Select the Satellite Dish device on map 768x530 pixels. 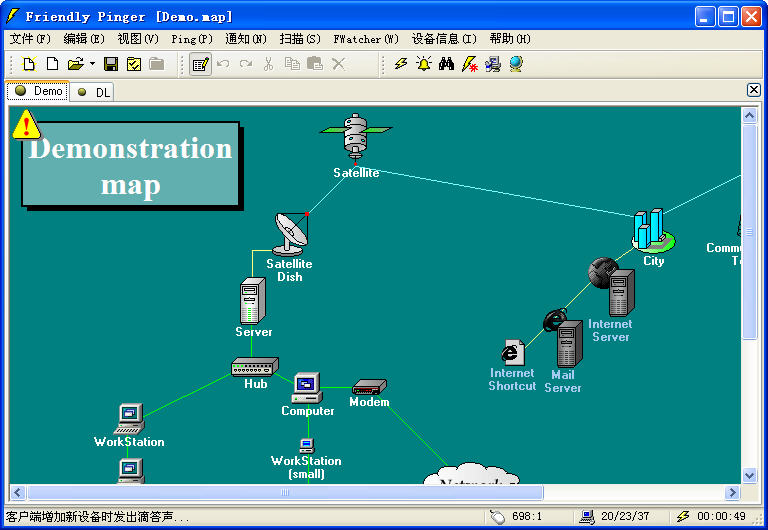click(x=292, y=233)
